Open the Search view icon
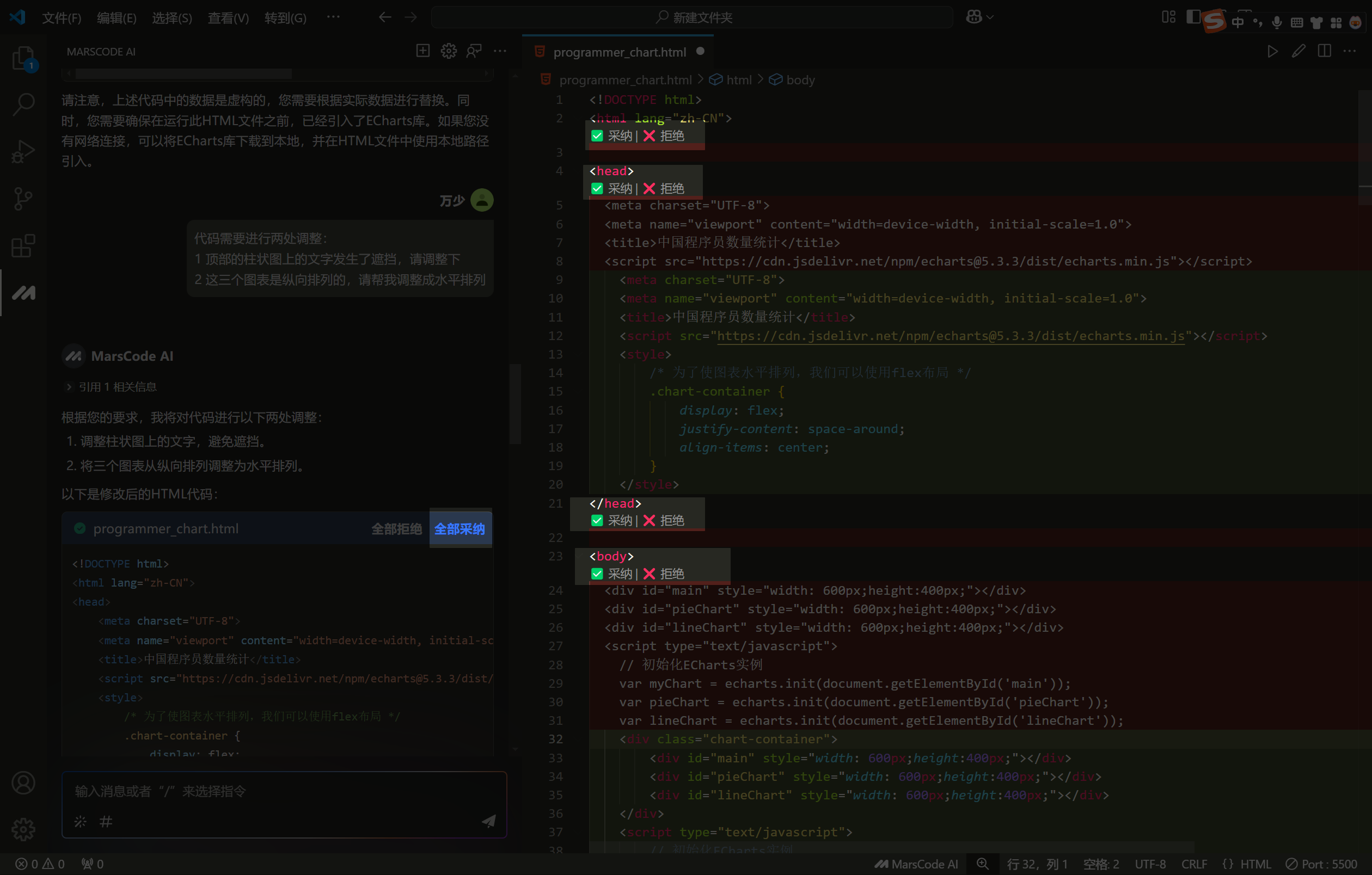This screenshot has width=1372, height=875. (23, 104)
